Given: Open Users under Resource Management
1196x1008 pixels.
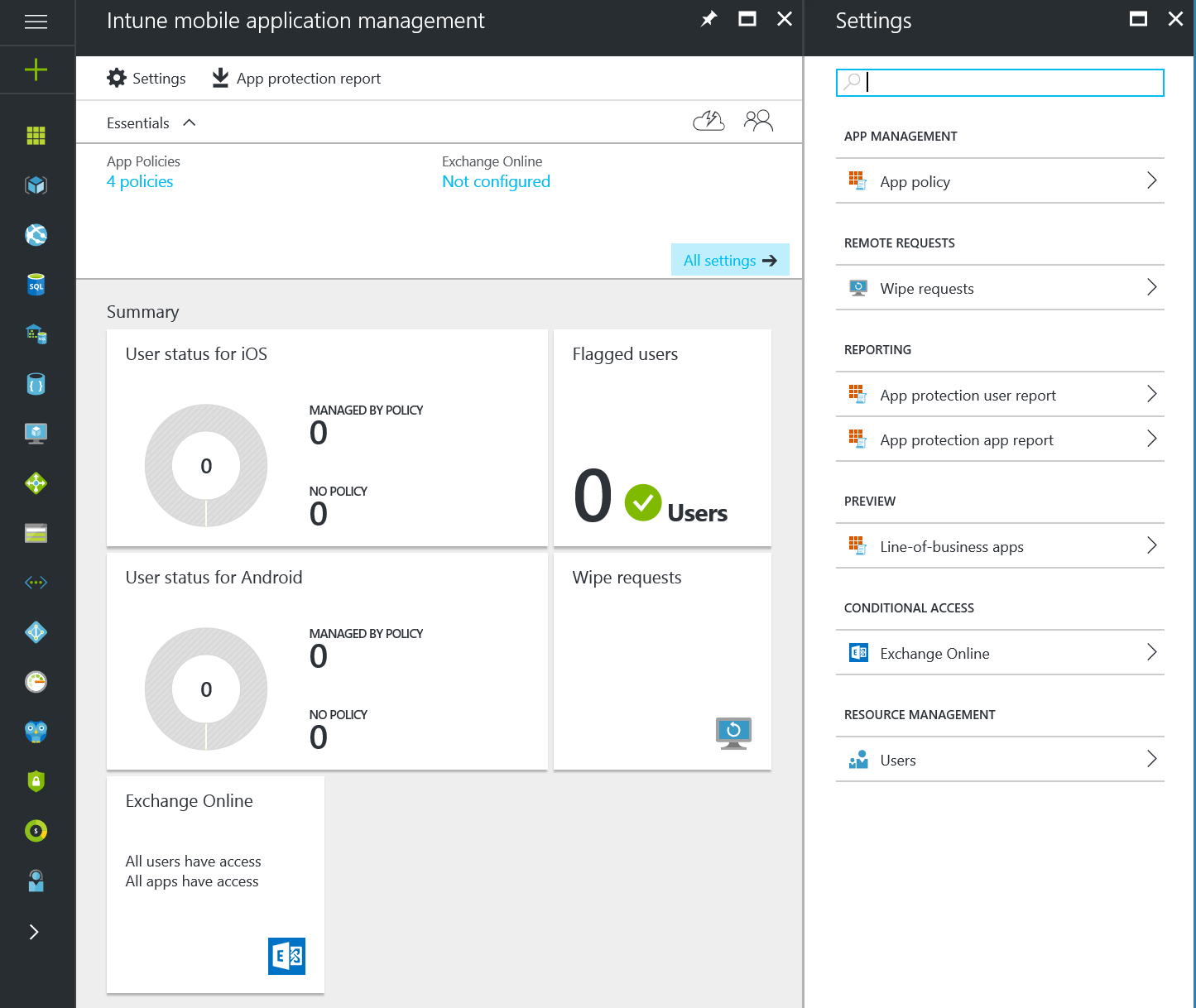Looking at the screenshot, I should (x=1000, y=760).
